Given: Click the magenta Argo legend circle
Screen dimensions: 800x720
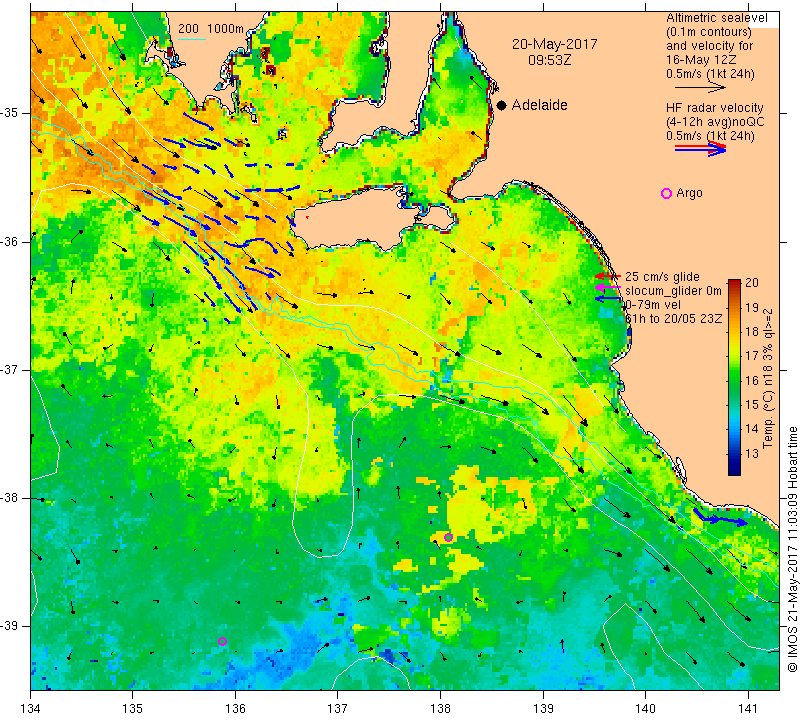Looking at the screenshot, I should 666,193.
